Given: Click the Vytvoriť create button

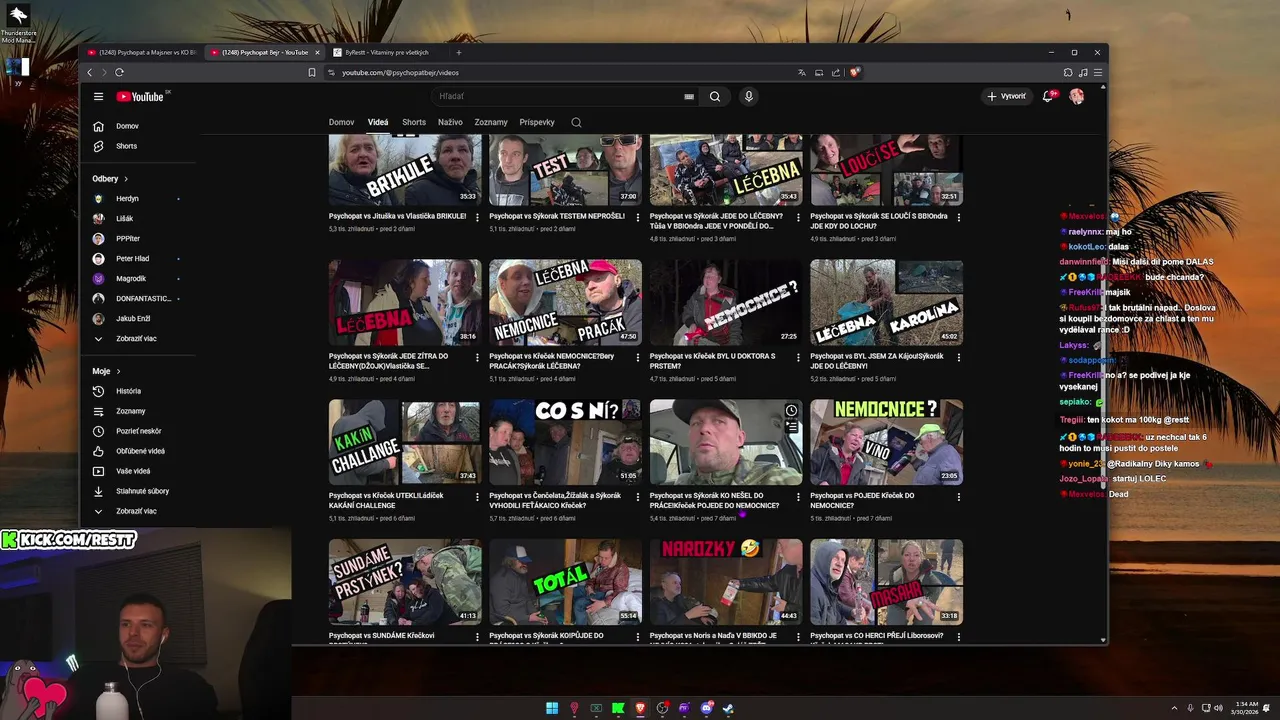Looking at the screenshot, I should coord(1006,97).
